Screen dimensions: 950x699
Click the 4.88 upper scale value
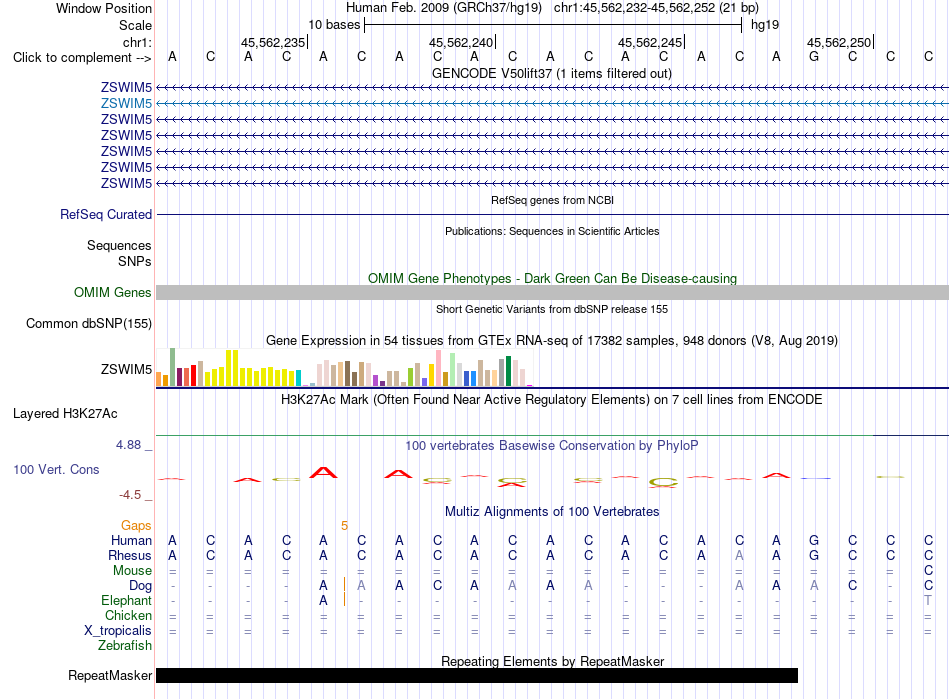point(129,445)
